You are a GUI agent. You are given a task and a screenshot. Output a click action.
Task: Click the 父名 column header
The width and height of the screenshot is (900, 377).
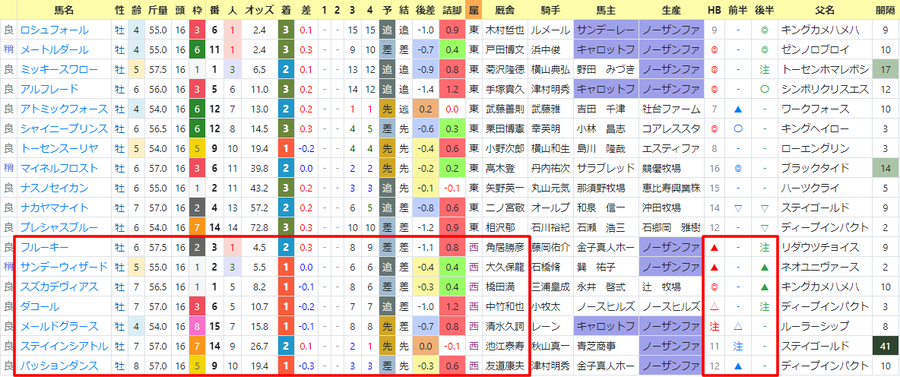tap(824, 10)
